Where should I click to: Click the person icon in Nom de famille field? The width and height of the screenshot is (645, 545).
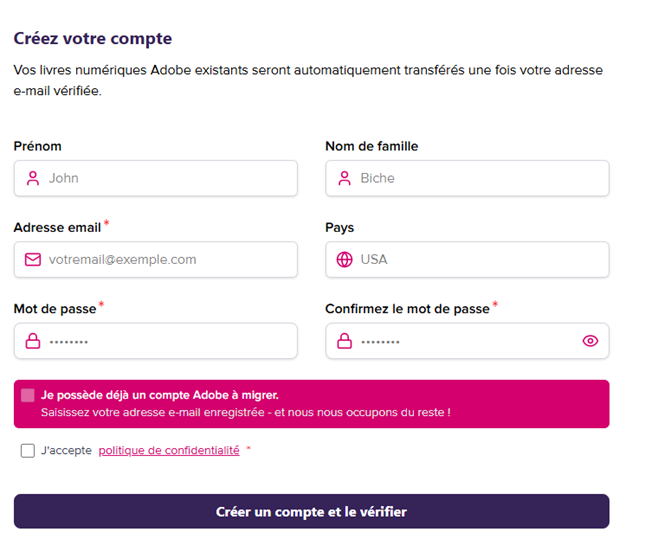345,178
